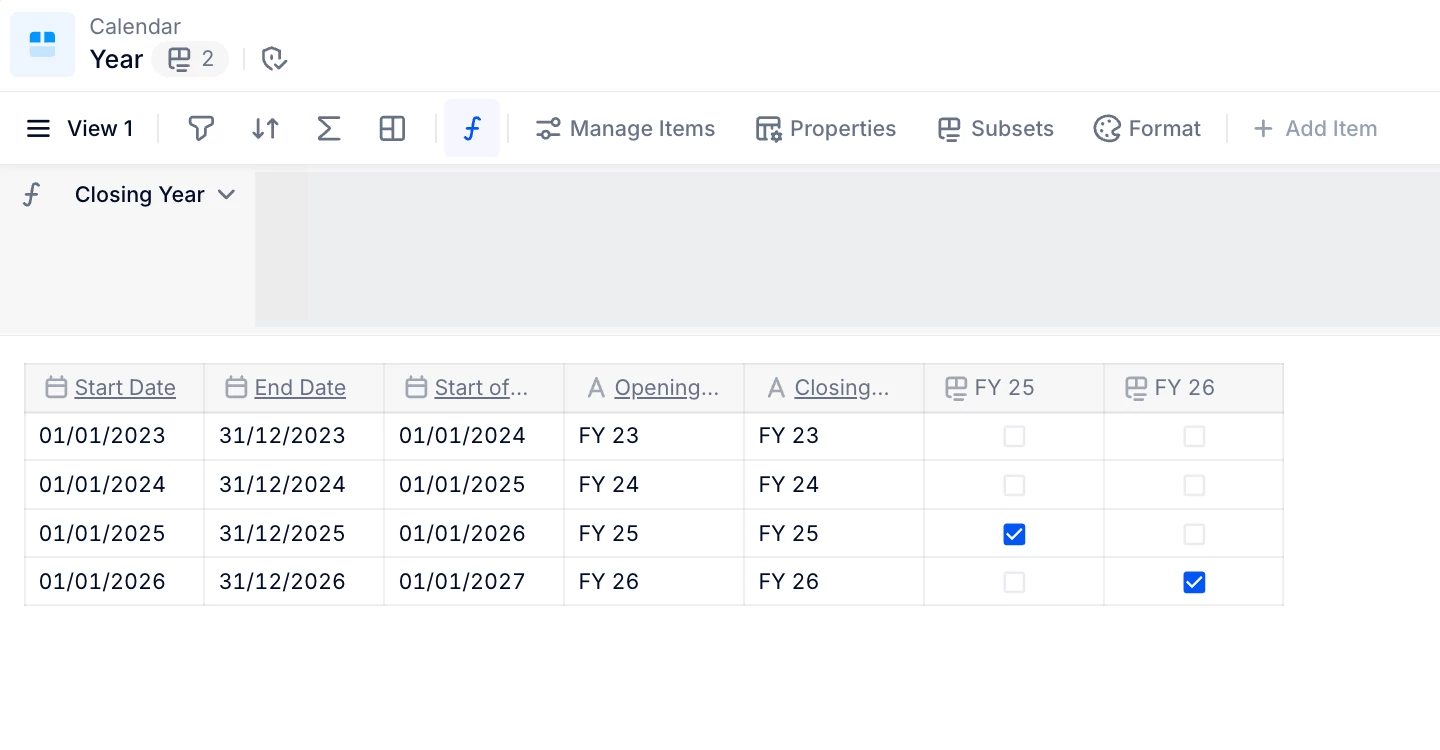This screenshot has height=750, width=1440.
Task: Click the filter funnel icon
Action: pos(201,129)
